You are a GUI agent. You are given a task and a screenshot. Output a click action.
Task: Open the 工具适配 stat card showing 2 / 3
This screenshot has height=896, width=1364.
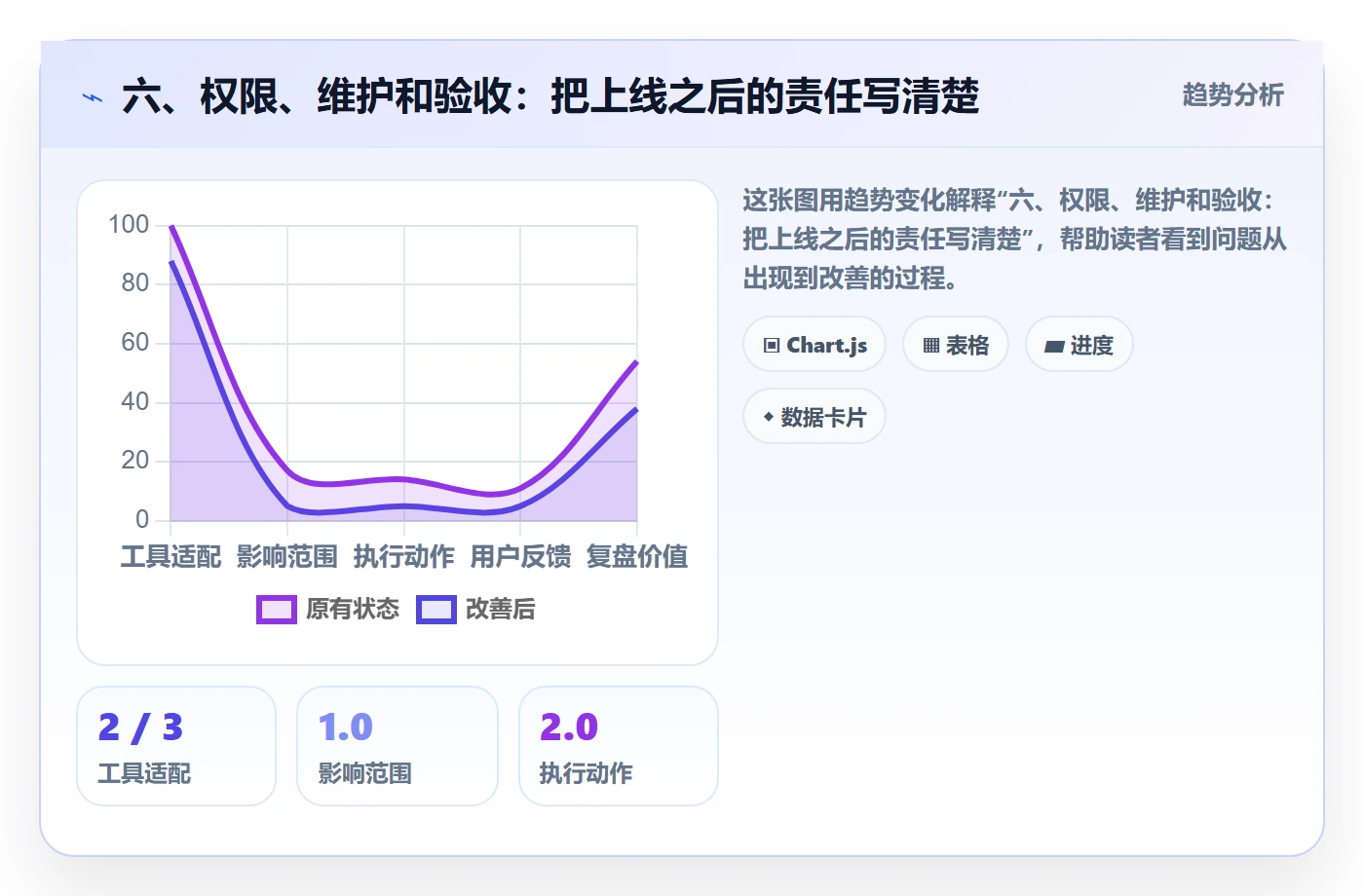coord(176,746)
